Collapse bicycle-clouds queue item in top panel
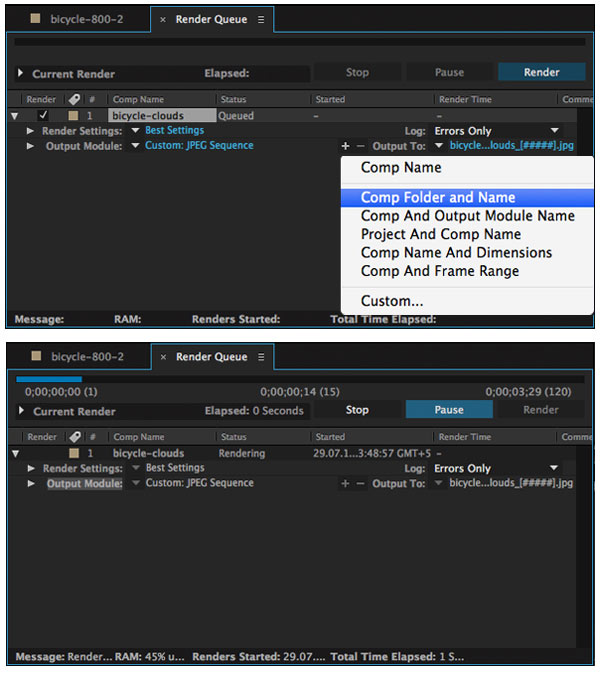Screen dimensions: 600x679 pyautogui.click(x=15, y=116)
